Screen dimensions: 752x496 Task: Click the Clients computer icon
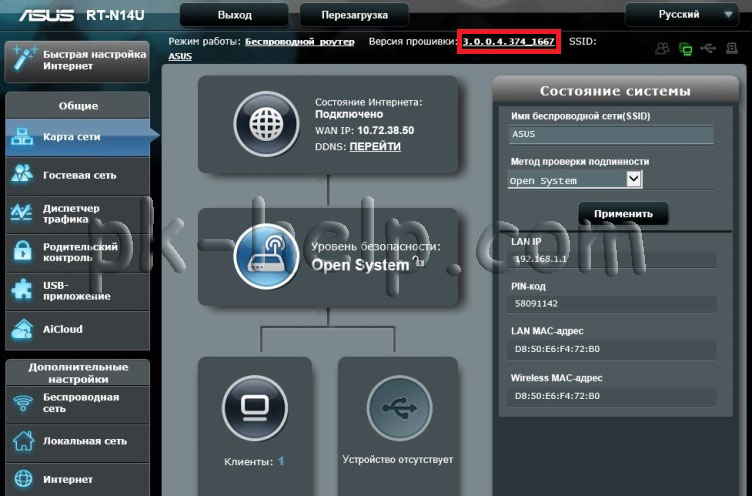click(x=255, y=408)
